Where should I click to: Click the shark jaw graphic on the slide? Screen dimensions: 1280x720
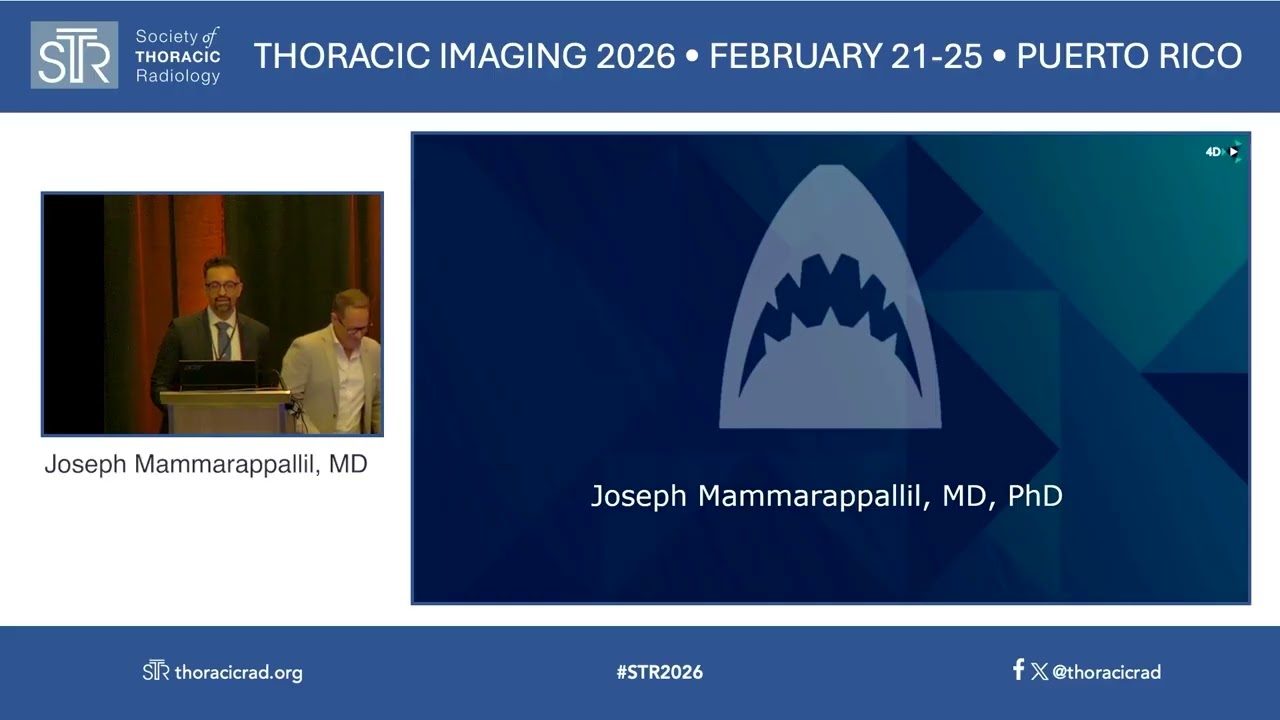pos(830,297)
